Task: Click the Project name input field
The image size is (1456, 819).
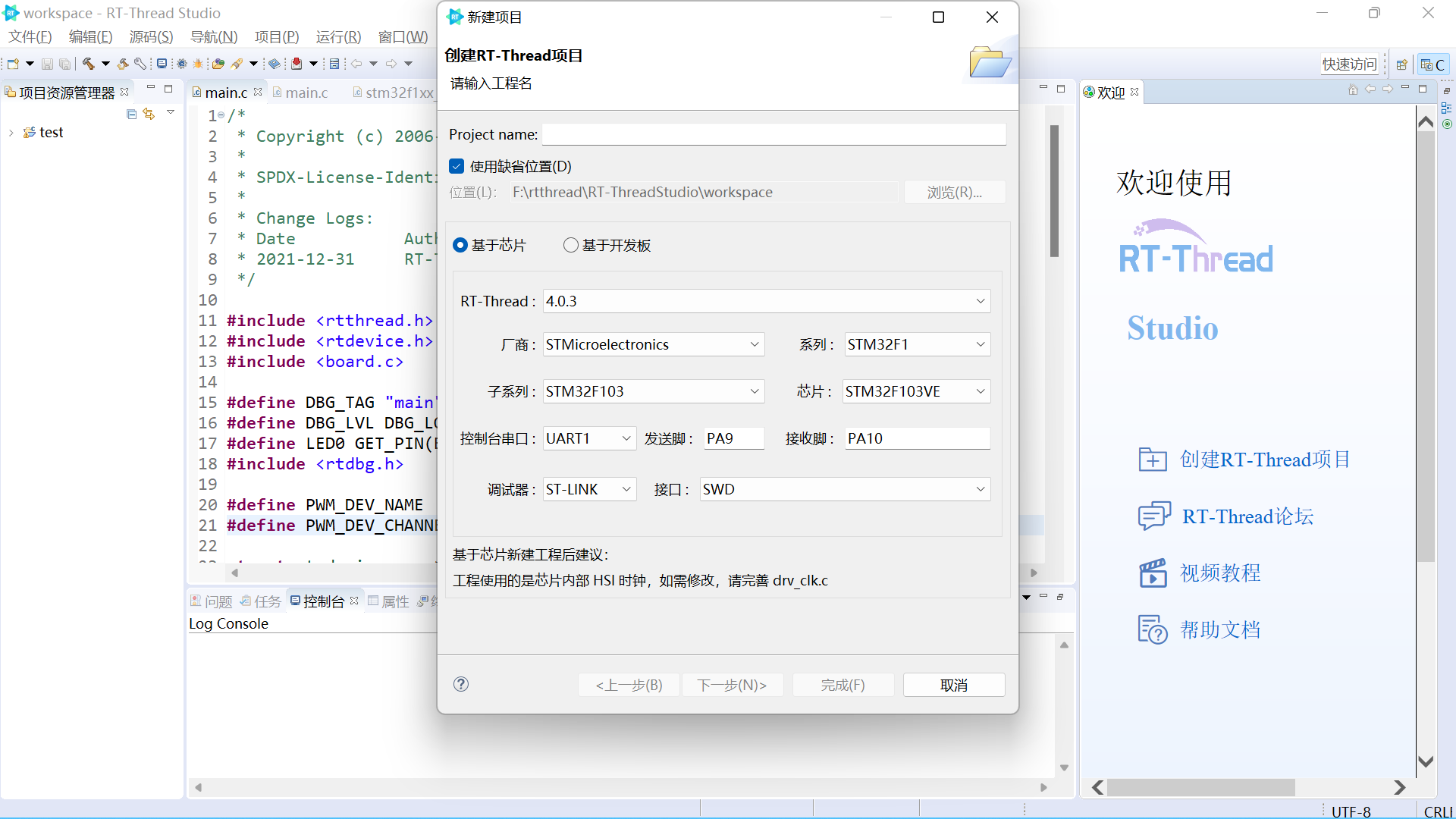Action: [773, 134]
